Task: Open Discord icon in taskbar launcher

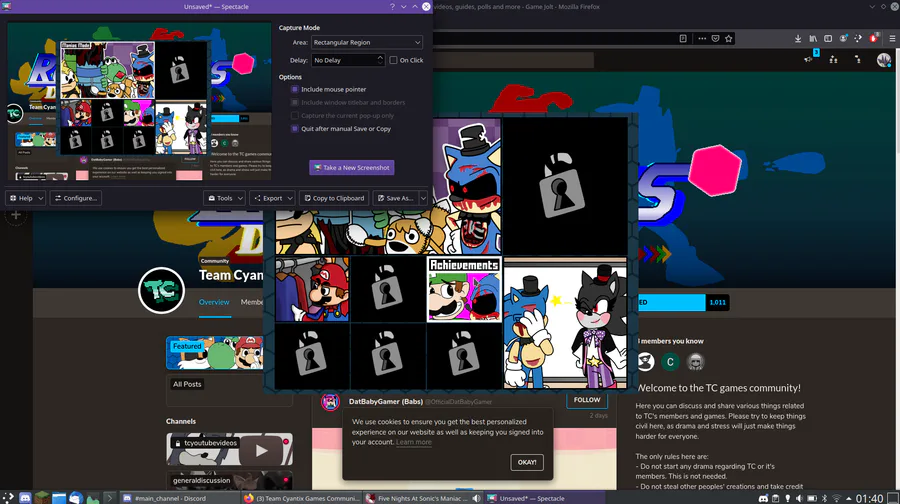Action: click(x=25, y=498)
